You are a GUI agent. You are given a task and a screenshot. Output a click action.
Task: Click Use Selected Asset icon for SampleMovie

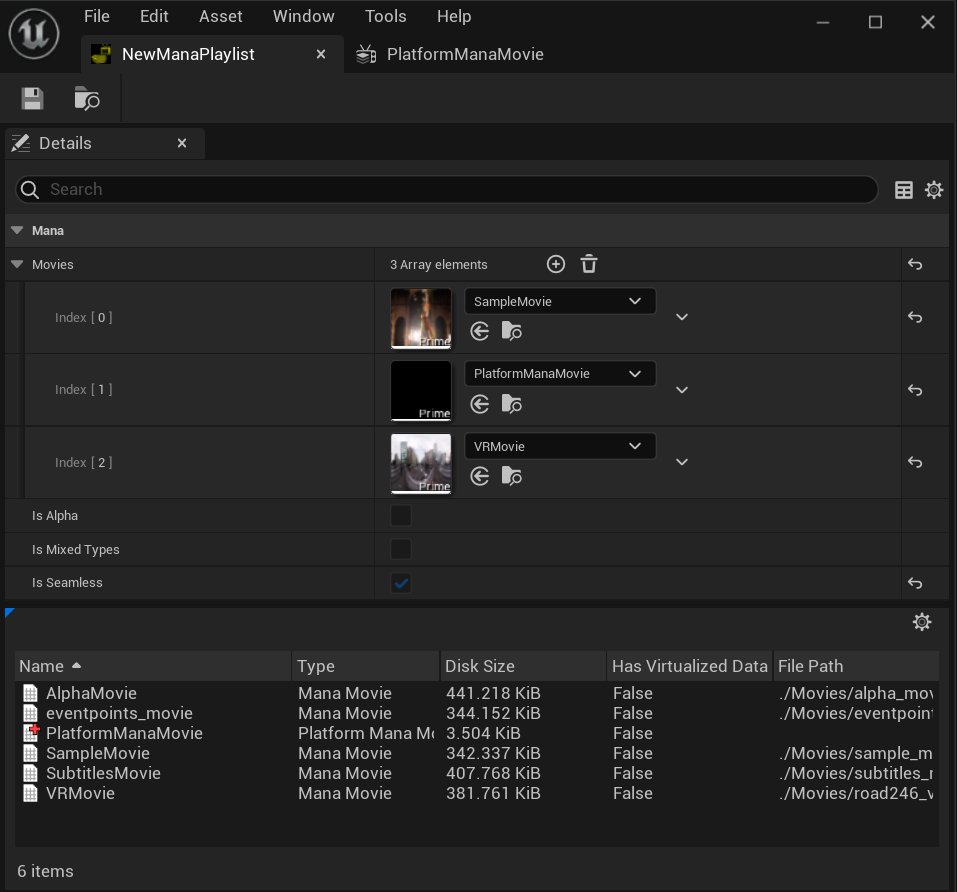pyautogui.click(x=479, y=331)
